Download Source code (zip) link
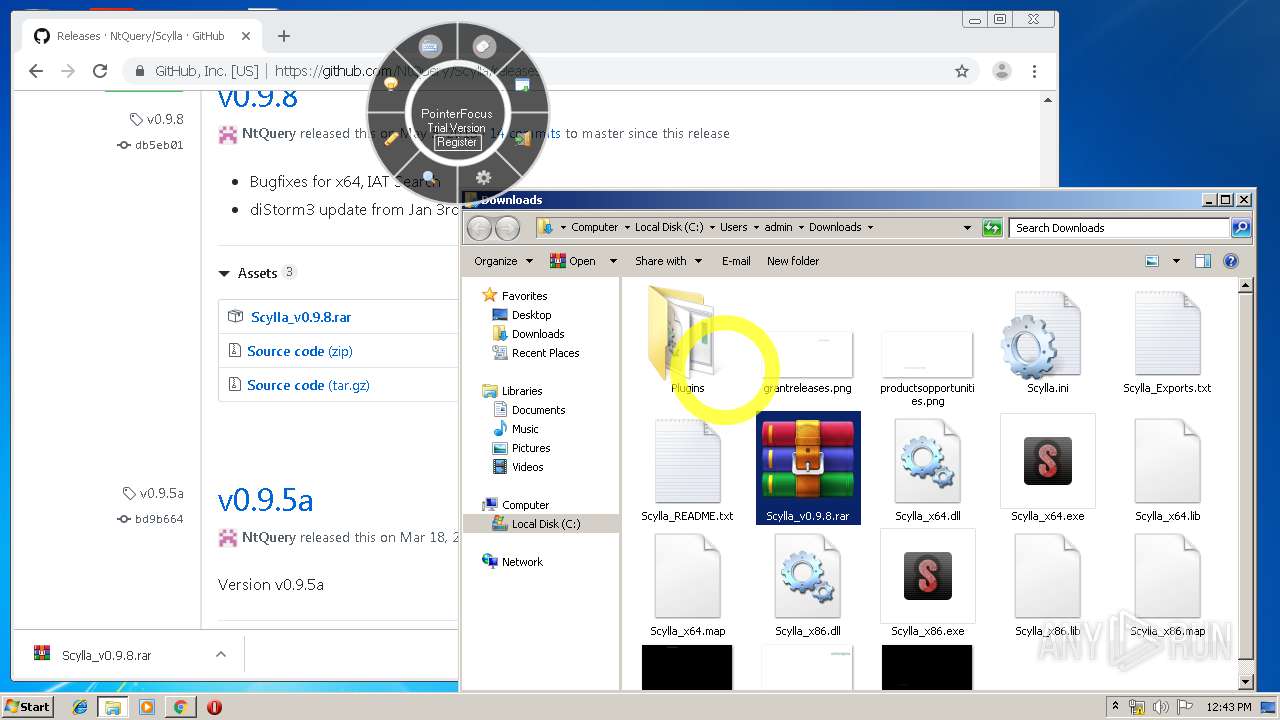This screenshot has width=1280, height=720. [300, 351]
